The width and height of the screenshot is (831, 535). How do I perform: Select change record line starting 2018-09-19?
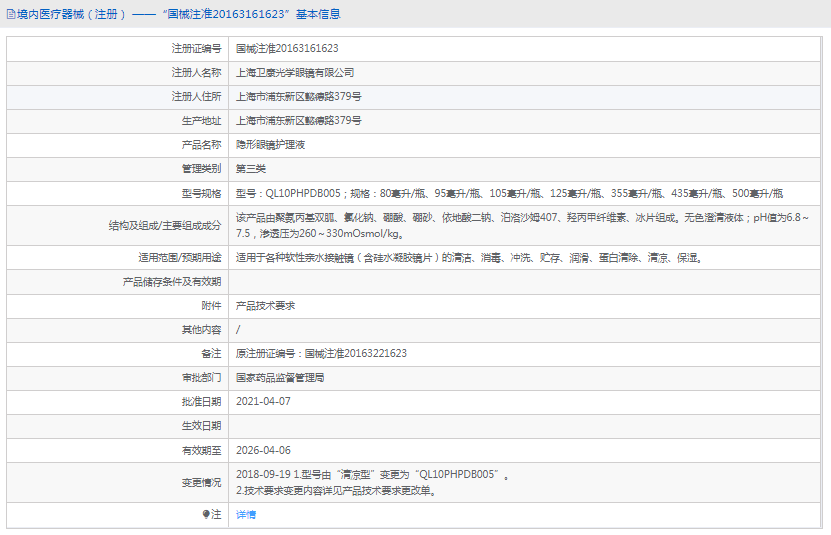pos(373,475)
